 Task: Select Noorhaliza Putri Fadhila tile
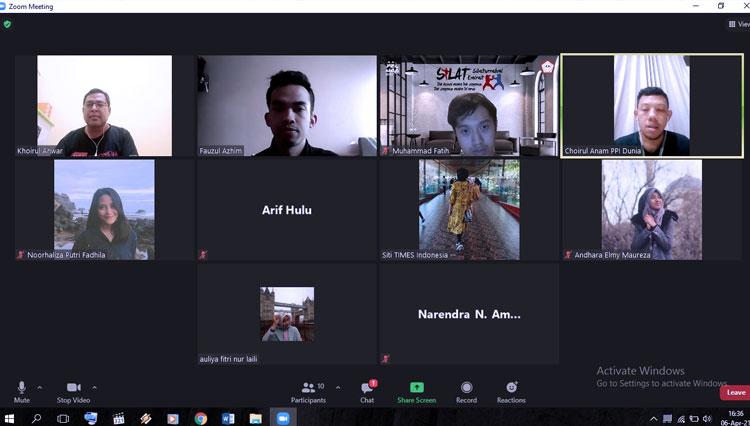pyautogui.click(x=105, y=210)
